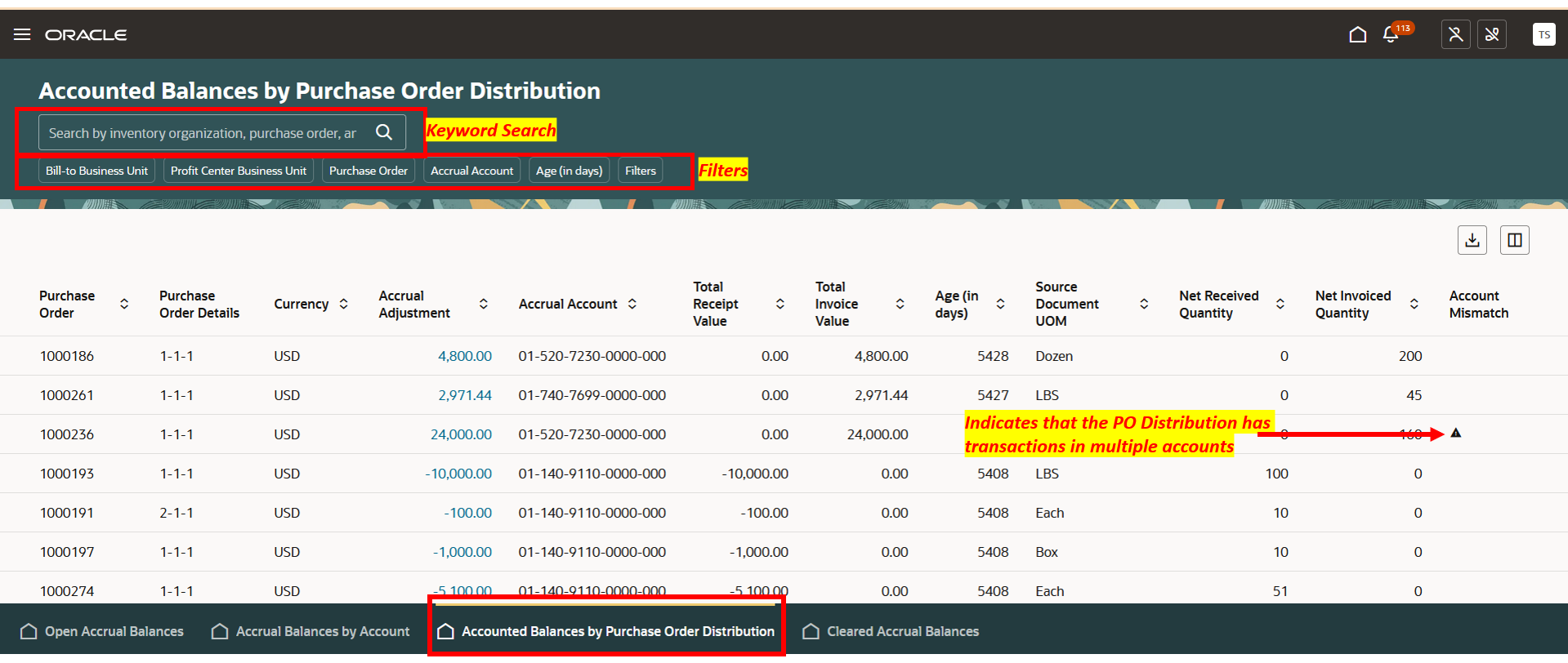The image size is (1568, 663).
Task: Sort by Accrual Account column
Action: [632, 304]
